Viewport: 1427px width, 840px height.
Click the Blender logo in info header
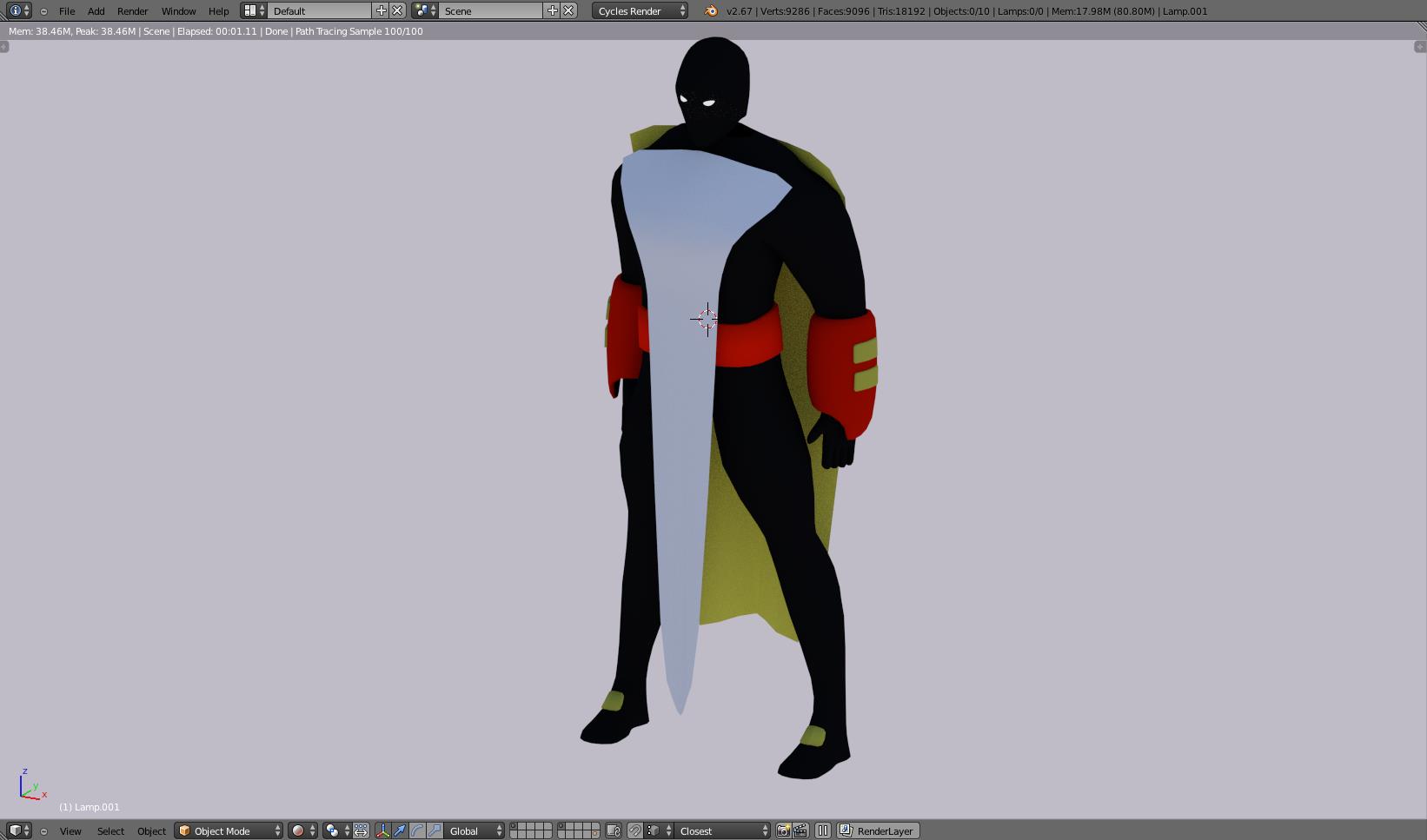click(x=711, y=10)
